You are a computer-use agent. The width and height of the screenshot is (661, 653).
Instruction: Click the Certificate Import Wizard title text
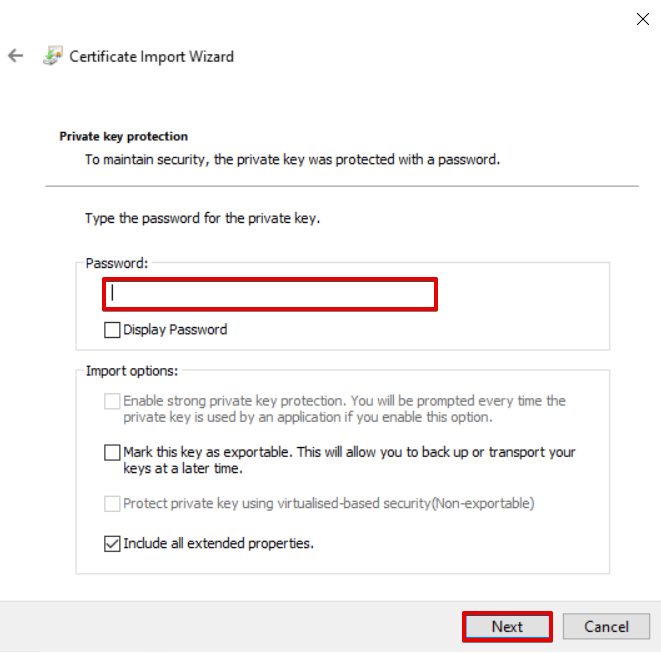pyautogui.click(x=151, y=56)
